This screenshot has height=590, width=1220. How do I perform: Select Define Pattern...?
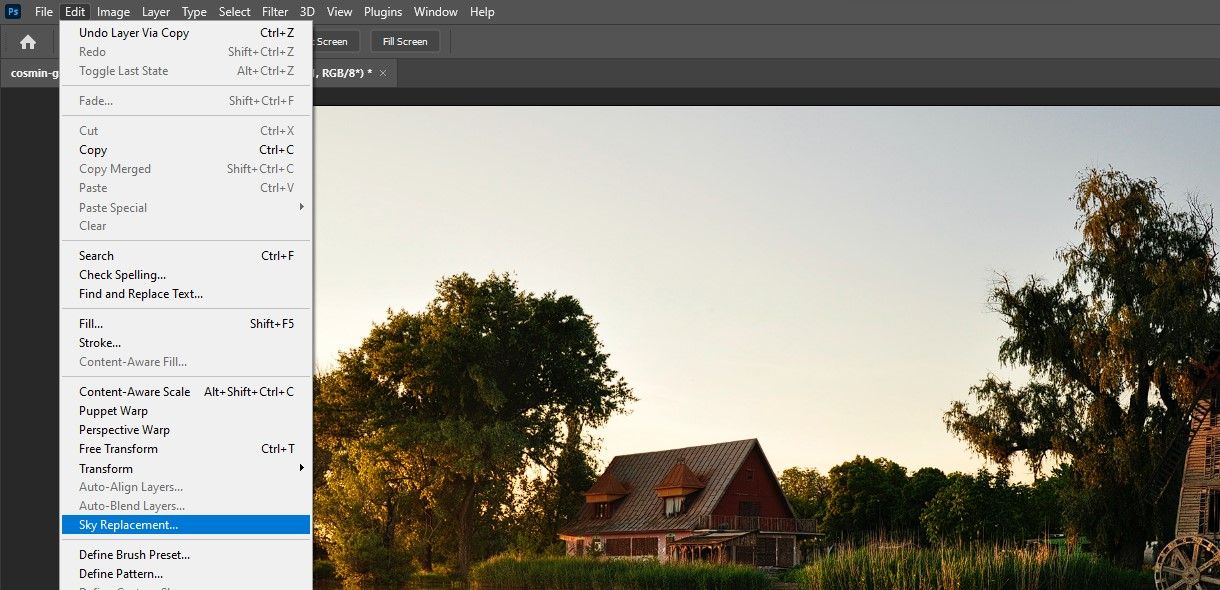(186, 574)
